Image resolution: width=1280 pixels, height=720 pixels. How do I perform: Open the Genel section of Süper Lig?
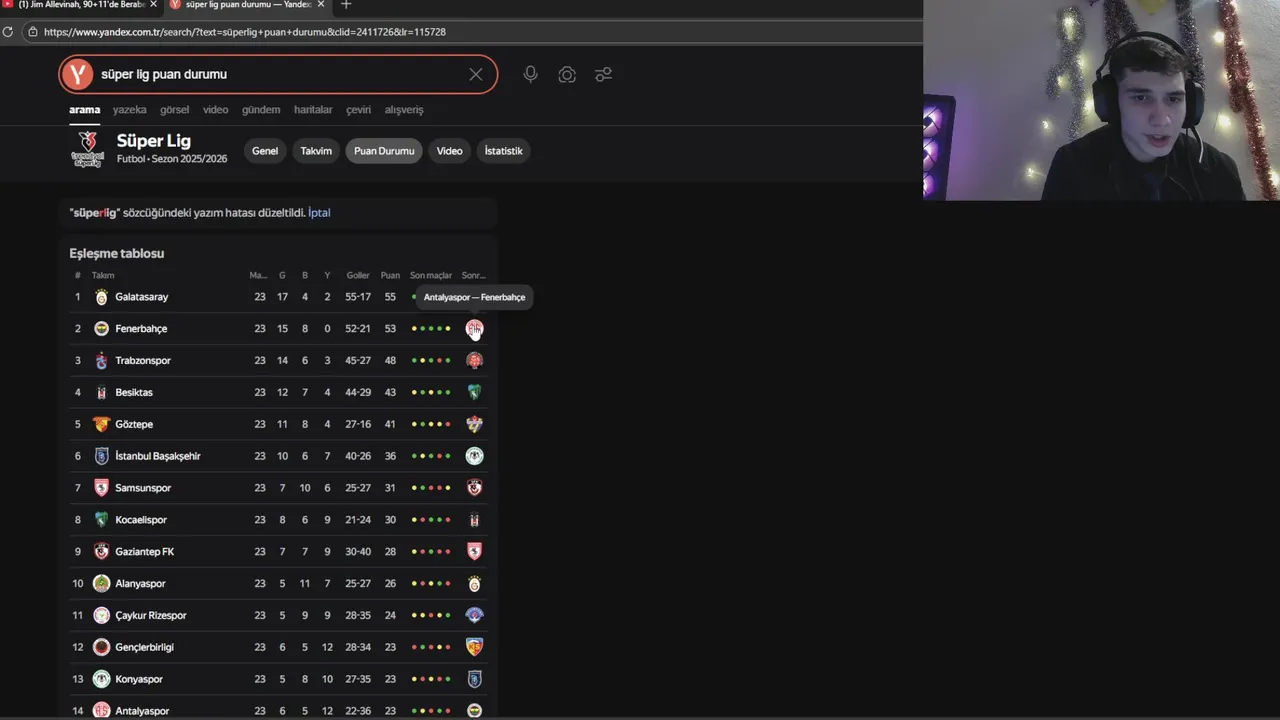point(265,151)
